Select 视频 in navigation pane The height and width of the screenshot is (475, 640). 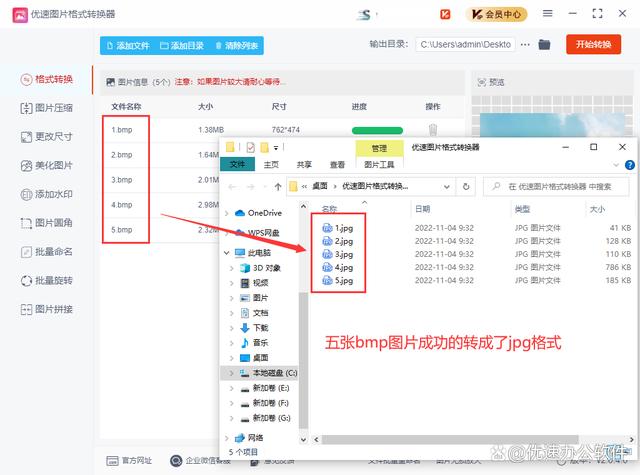click(x=254, y=283)
